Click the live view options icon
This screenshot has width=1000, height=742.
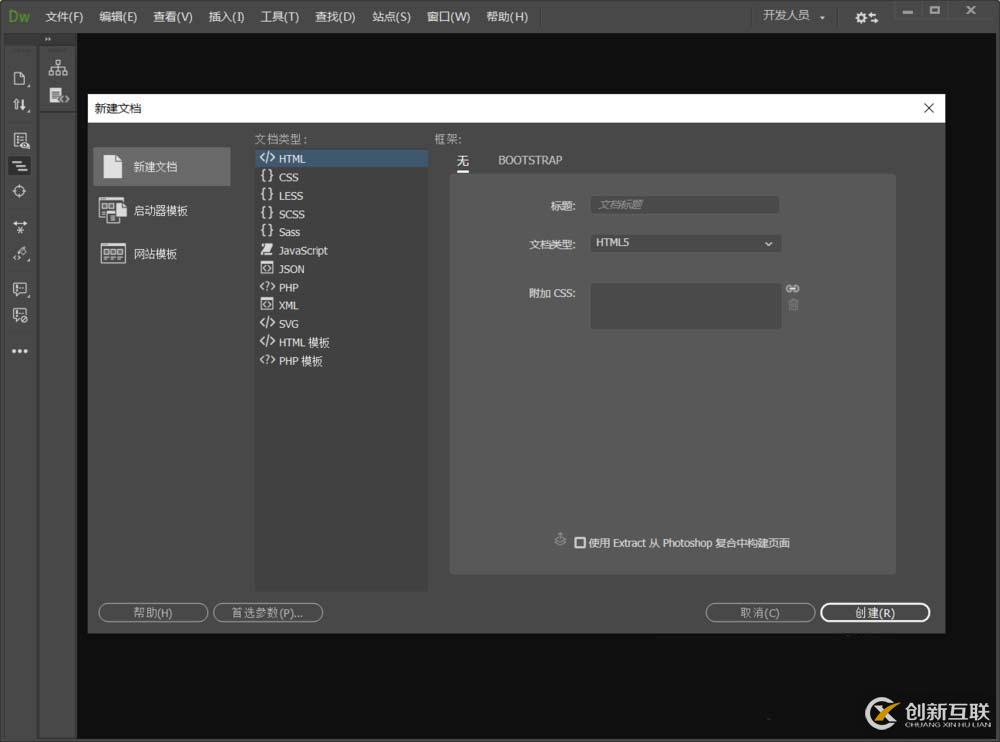(x=20, y=140)
